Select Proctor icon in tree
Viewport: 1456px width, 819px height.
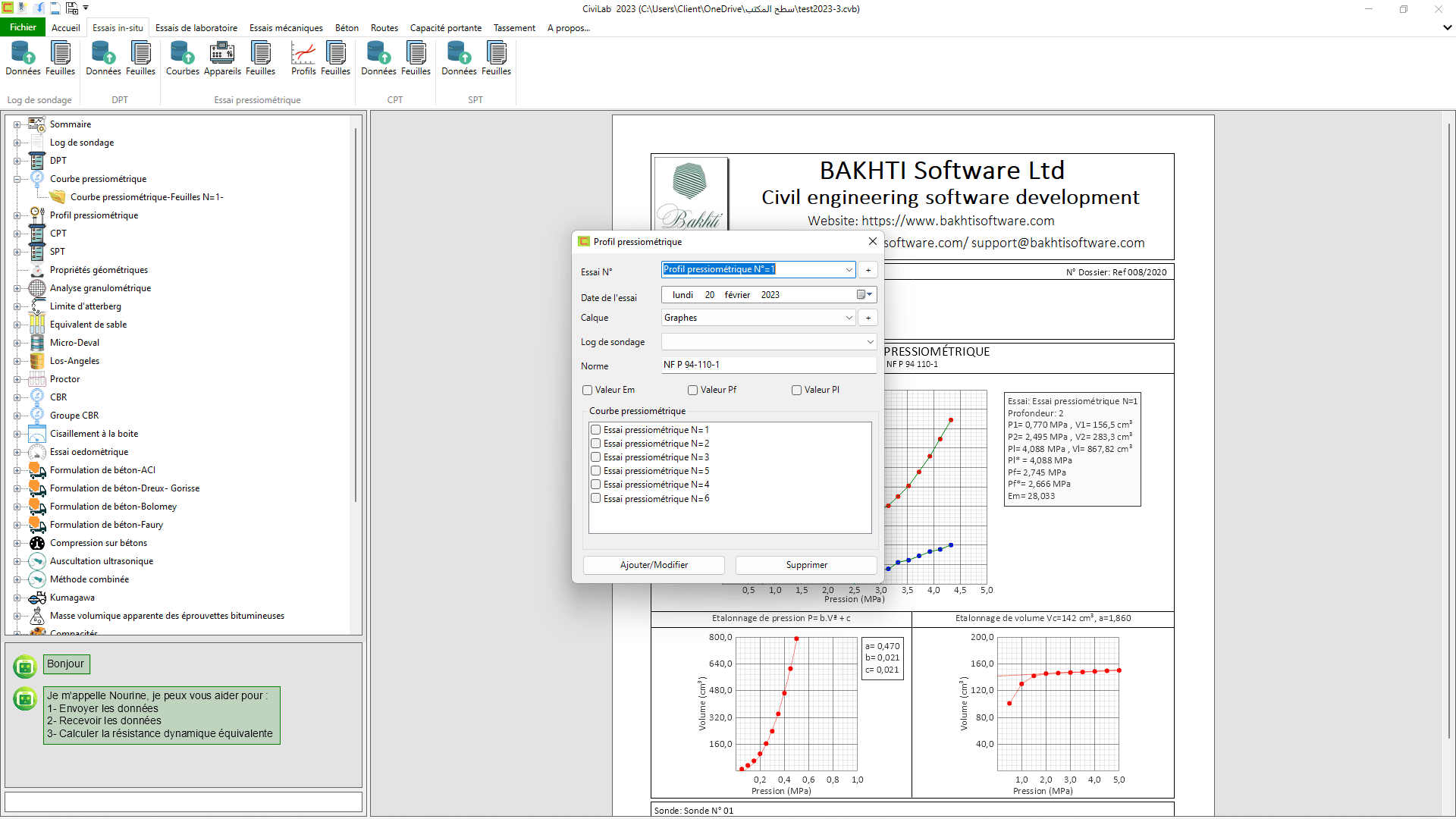click(x=37, y=379)
